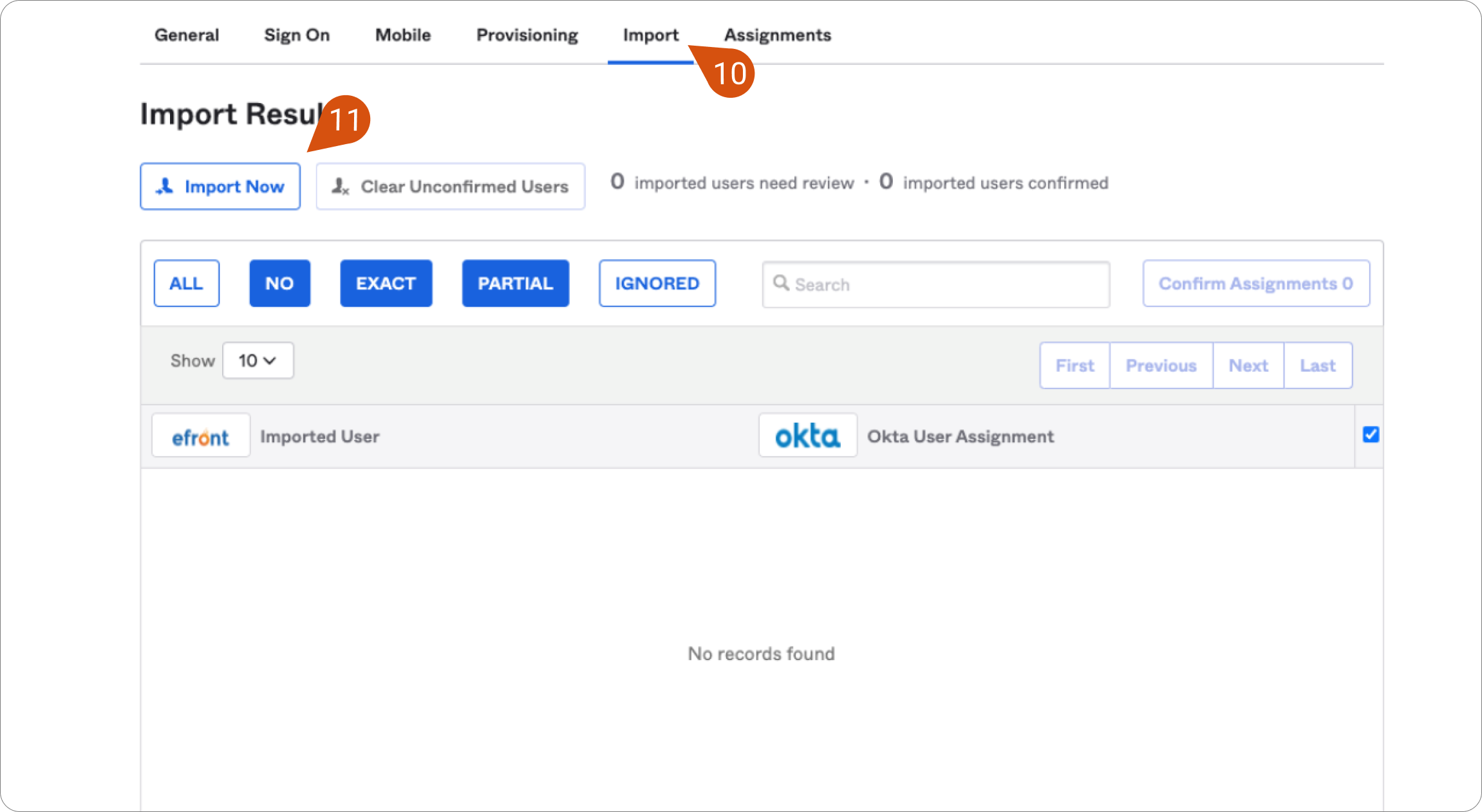Viewport: 1482px width, 812px height.
Task: Click 'imported users need review' text
Action: click(x=744, y=183)
